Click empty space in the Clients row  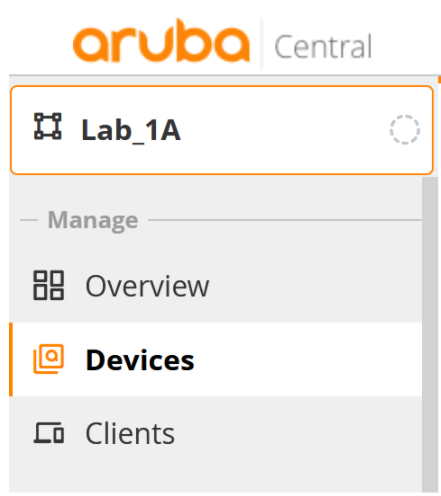297,433
